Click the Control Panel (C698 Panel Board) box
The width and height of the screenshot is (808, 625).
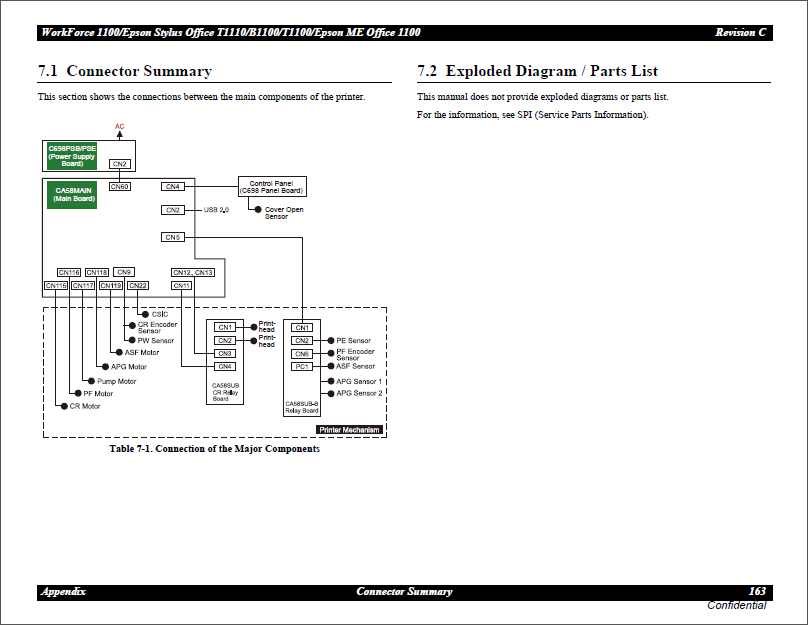point(271,185)
